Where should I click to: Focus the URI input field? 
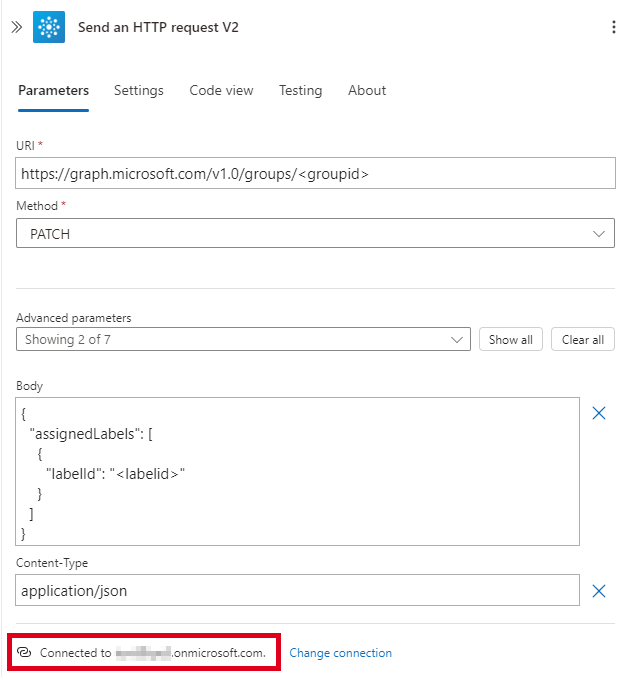315,174
